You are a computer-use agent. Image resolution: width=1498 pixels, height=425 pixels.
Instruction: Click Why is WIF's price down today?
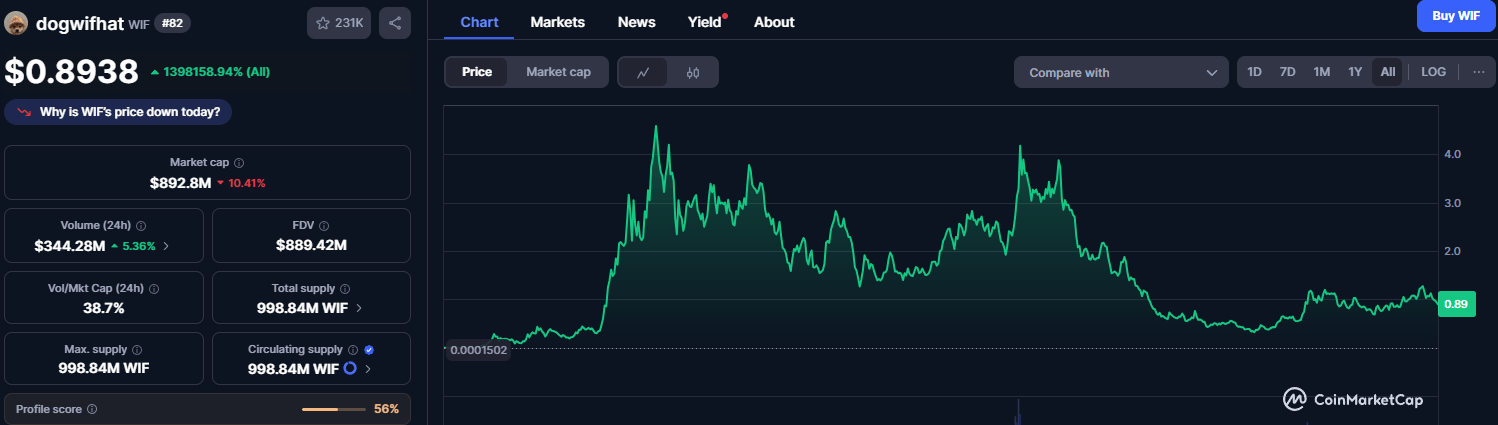119,112
